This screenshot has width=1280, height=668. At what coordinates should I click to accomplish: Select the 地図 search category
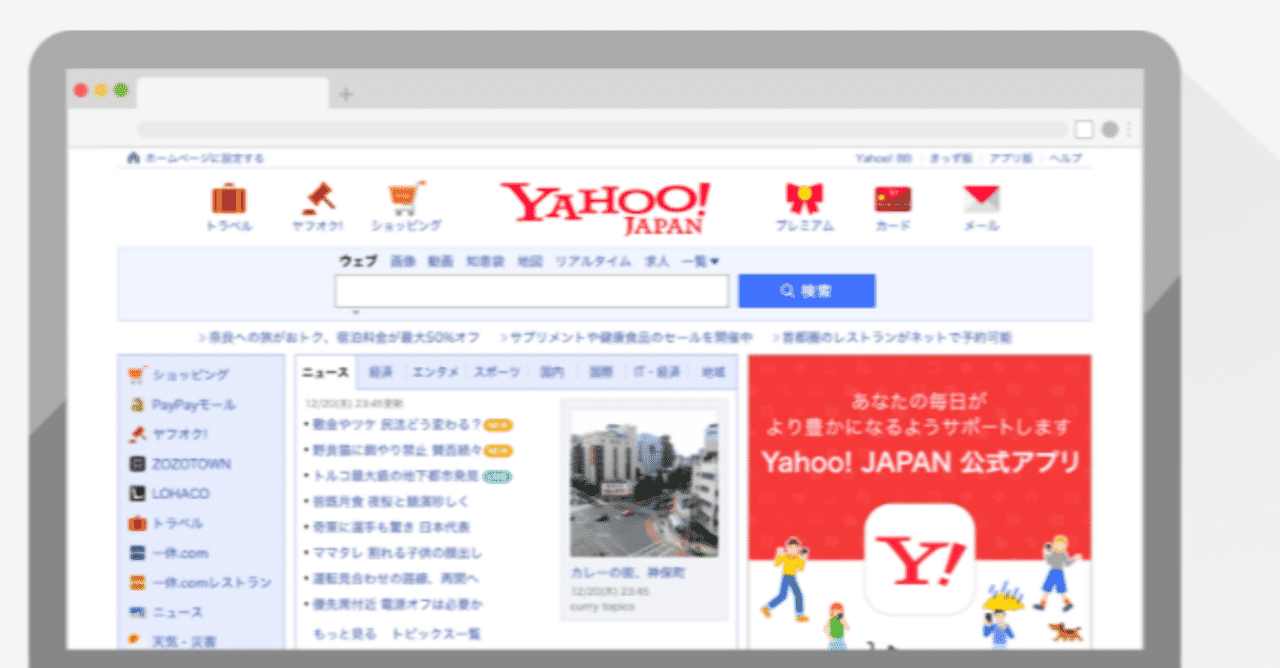click(x=530, y=261)
